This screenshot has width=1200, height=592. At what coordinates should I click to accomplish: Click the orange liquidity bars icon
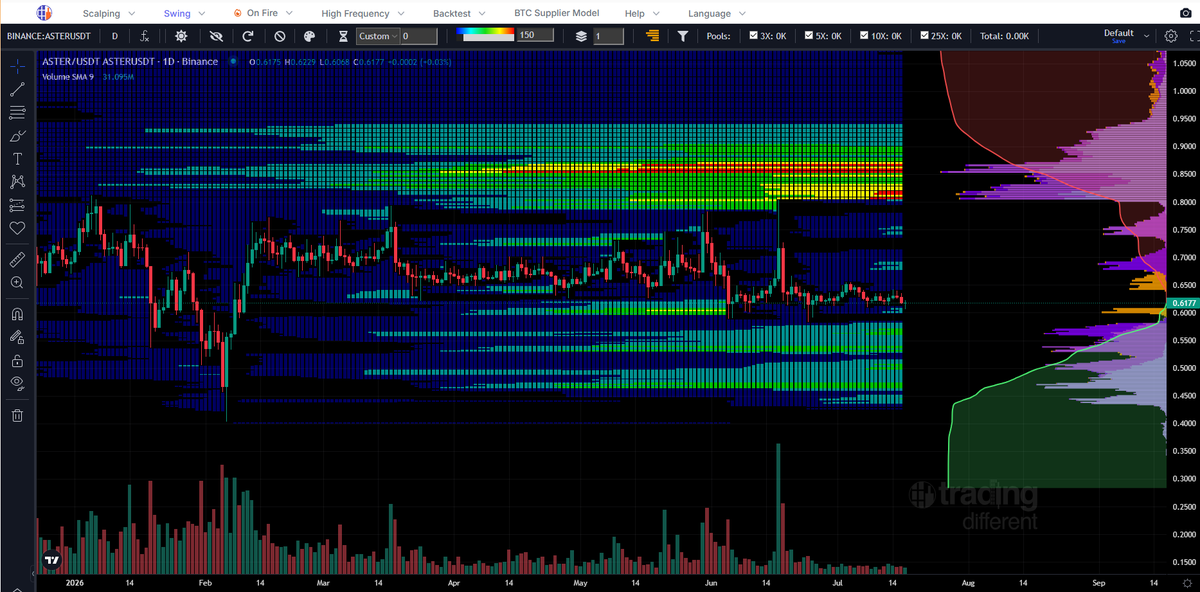click(652, 36)
